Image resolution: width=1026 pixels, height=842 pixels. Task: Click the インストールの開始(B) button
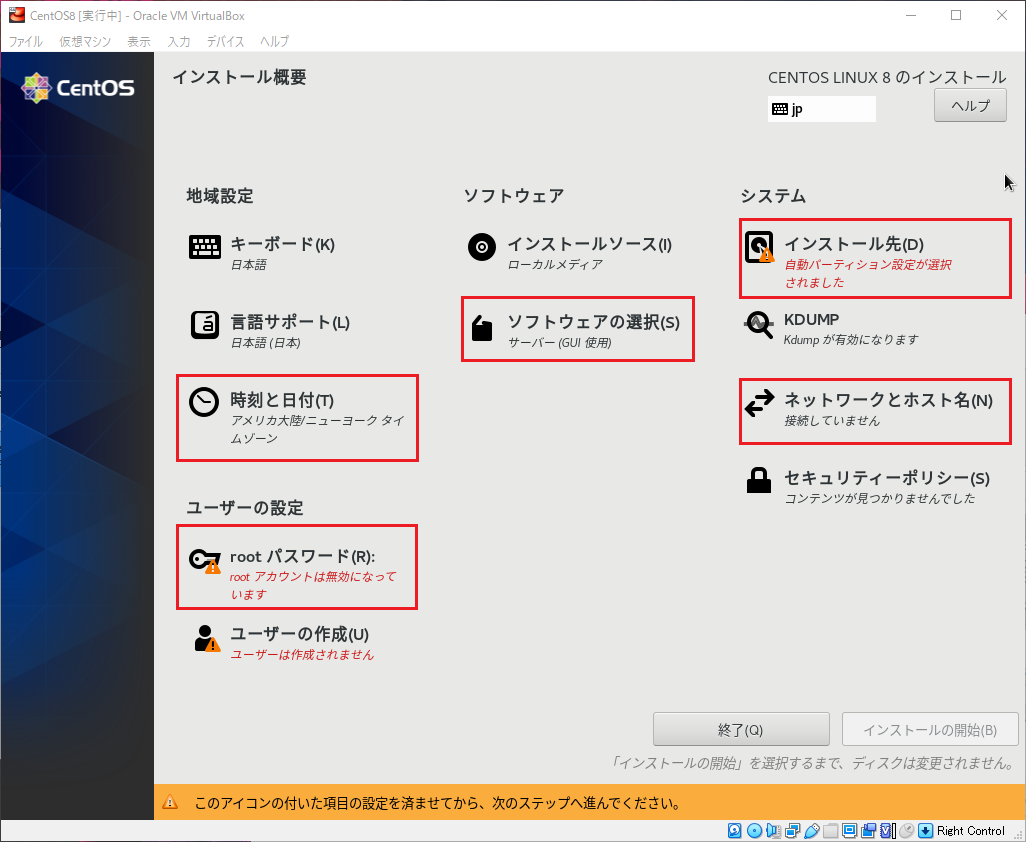(x=930, y=729)
